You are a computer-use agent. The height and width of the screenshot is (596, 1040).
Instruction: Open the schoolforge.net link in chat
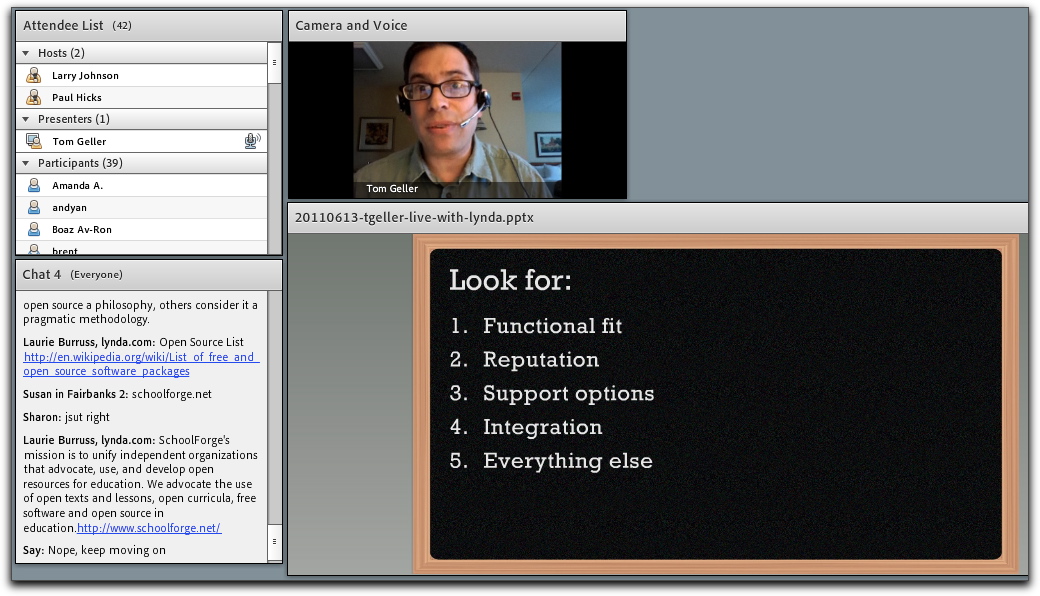pos(148,528)
